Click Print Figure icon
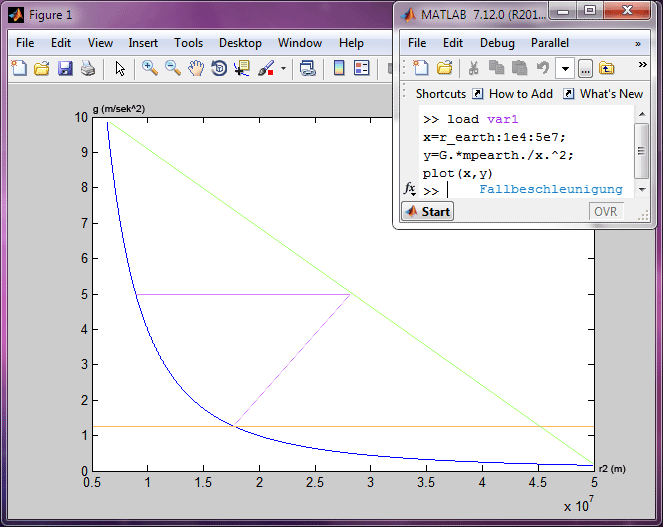Screen dimensions: 663x527 coord(88,68)
